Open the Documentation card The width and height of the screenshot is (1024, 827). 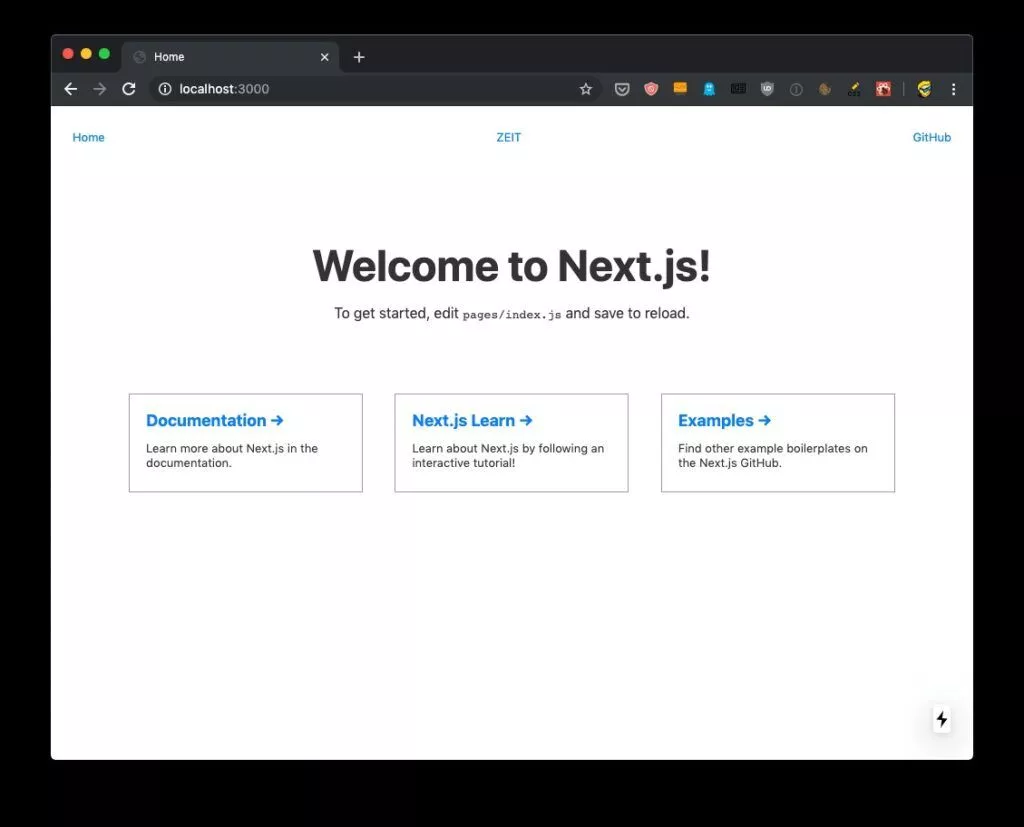pos(245,442)
